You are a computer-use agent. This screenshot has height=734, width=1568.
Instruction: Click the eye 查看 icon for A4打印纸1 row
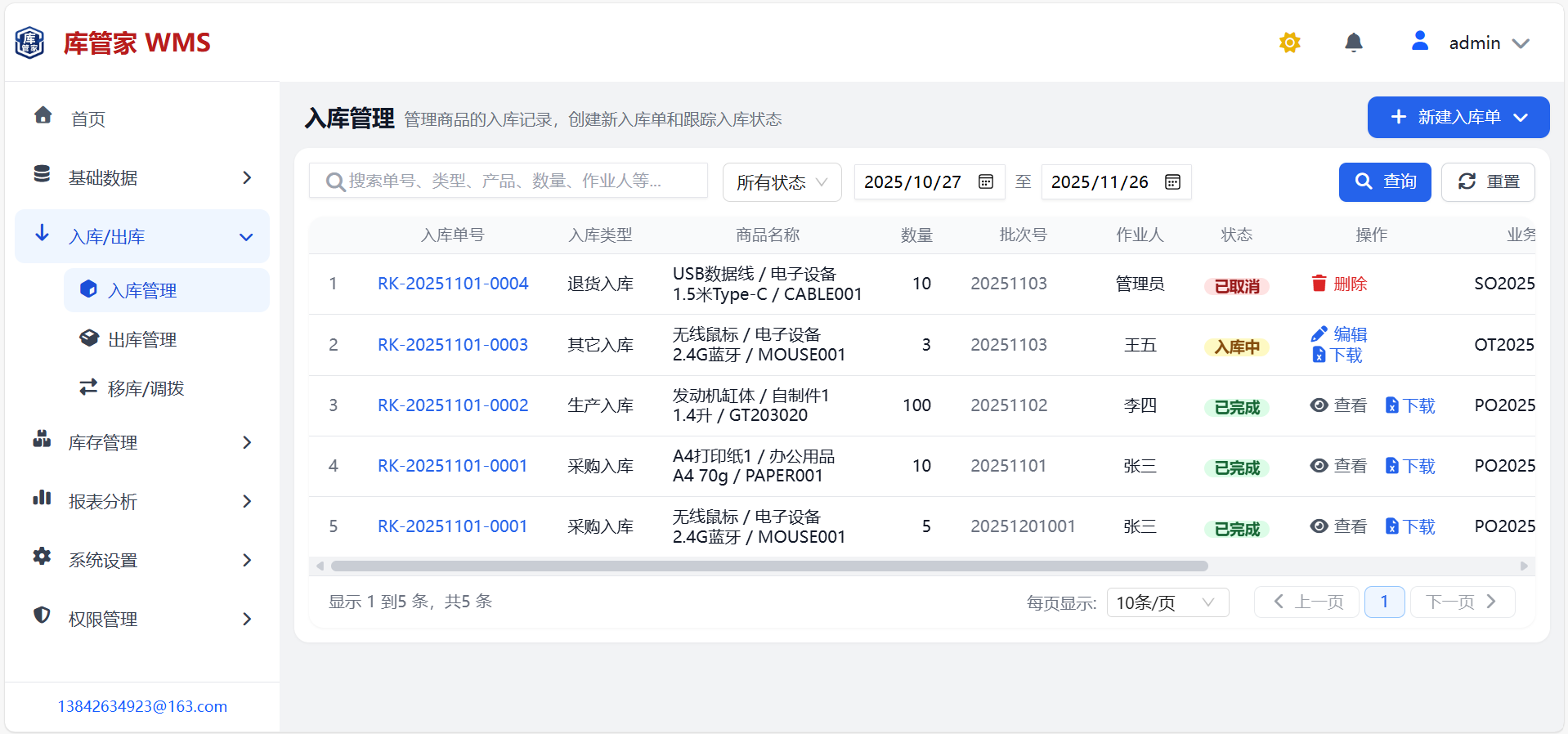pyautogui.click(x=1319, y=466)
